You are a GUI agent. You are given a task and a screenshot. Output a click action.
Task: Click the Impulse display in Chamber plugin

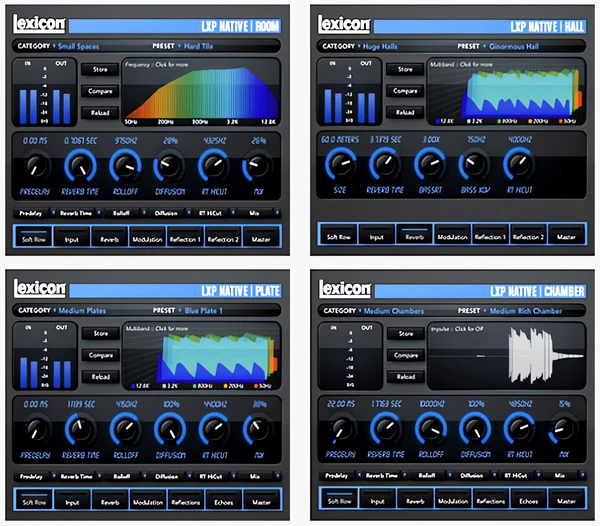pos(507,356)
